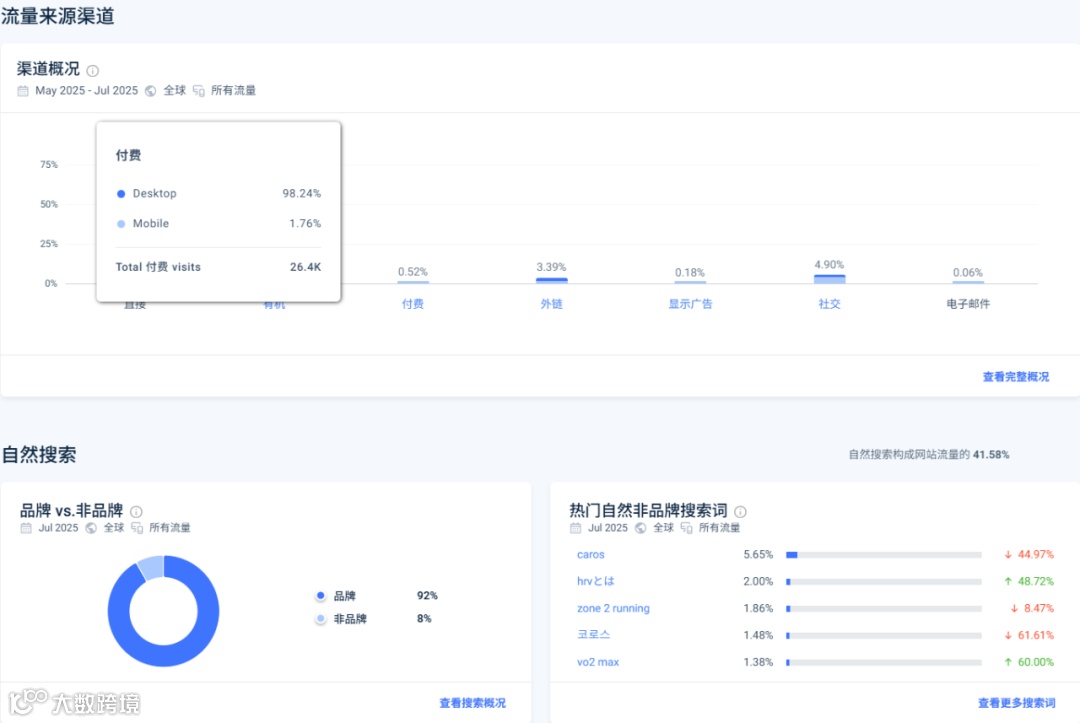
Task: Click info icon next to 渠道概况
Action: tap(92, 70)
